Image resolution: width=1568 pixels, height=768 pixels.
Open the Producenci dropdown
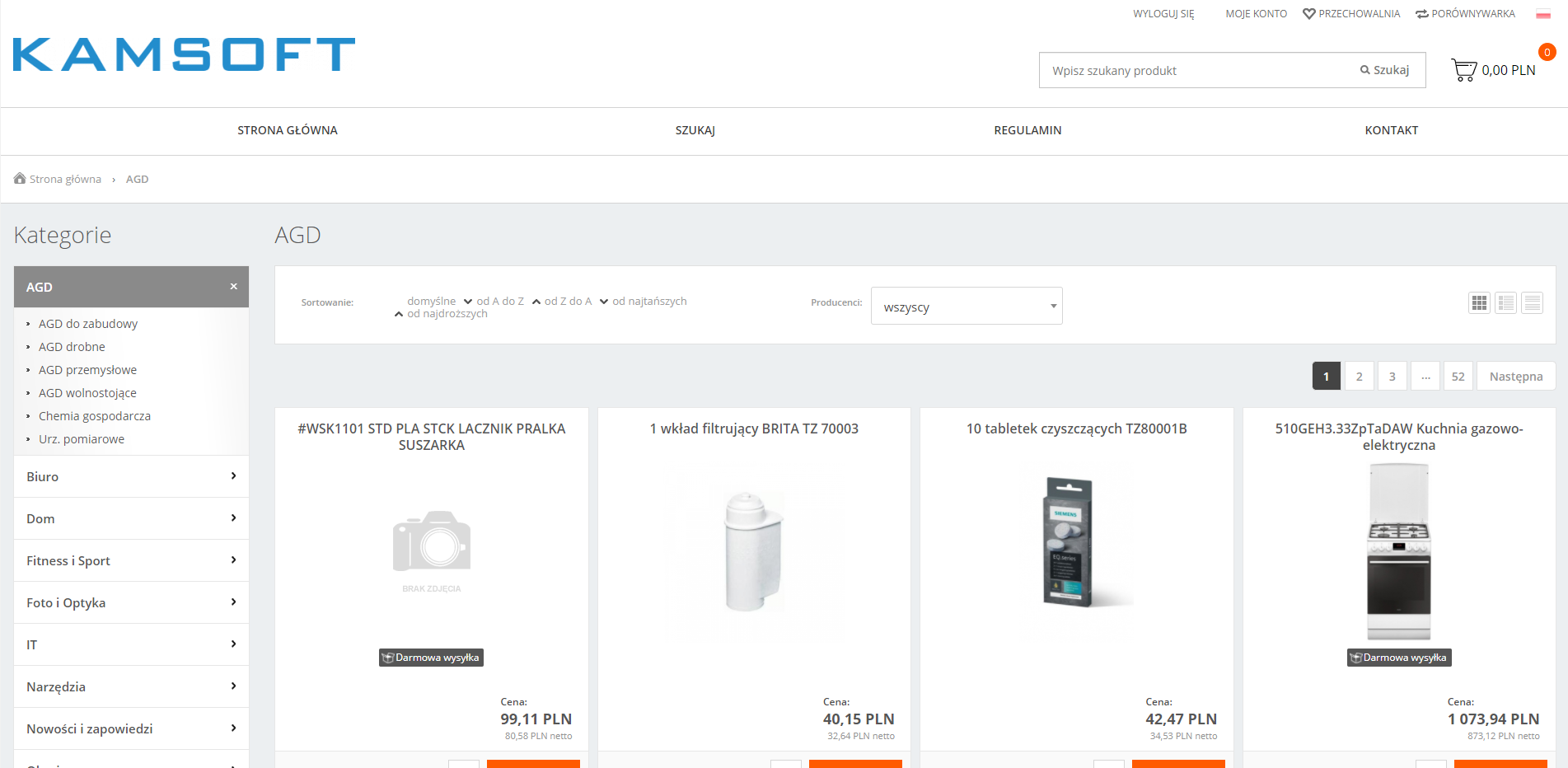pyautogui.click(x=967, y=306)
